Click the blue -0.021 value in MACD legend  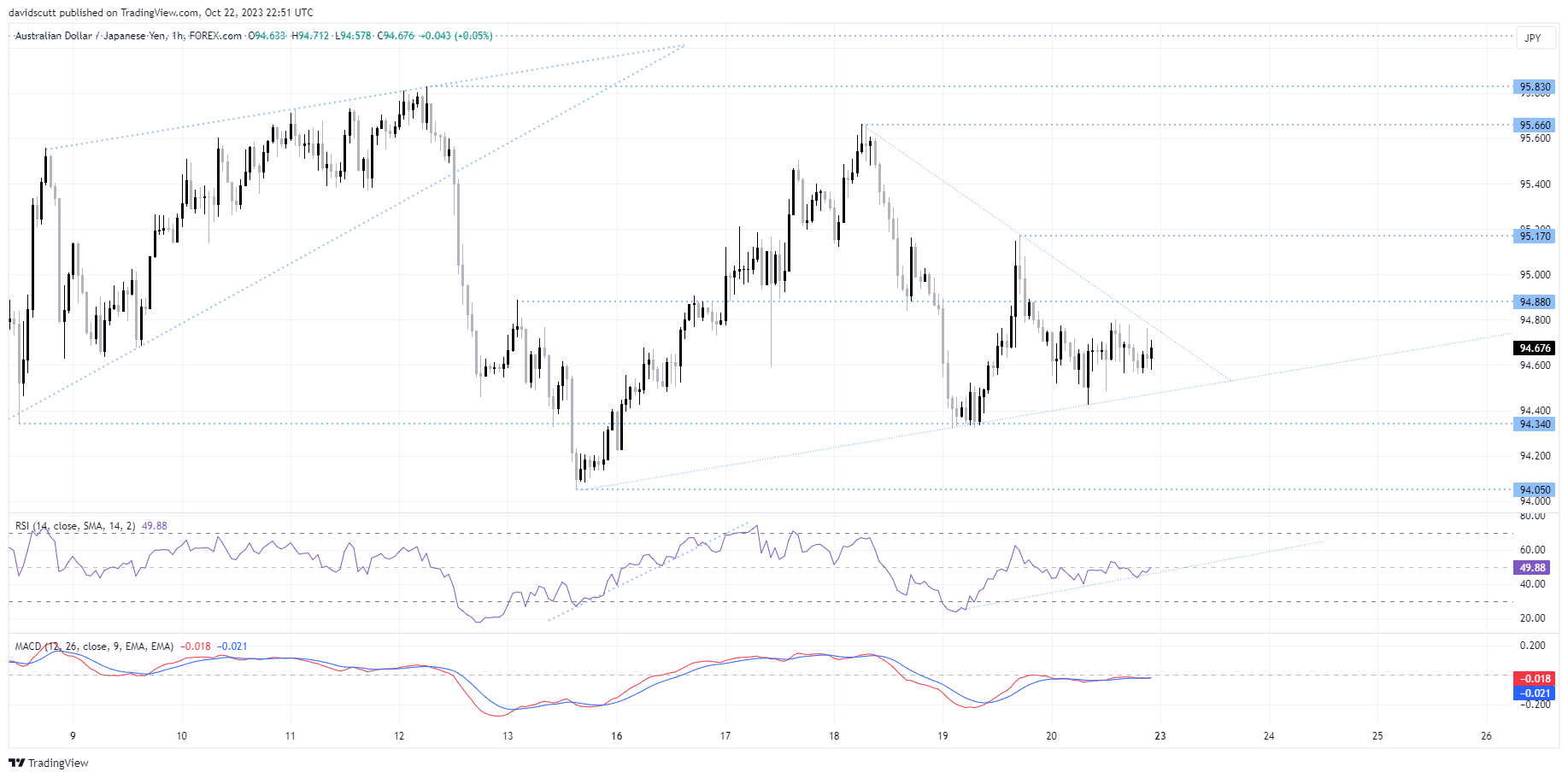coord(232,646)
